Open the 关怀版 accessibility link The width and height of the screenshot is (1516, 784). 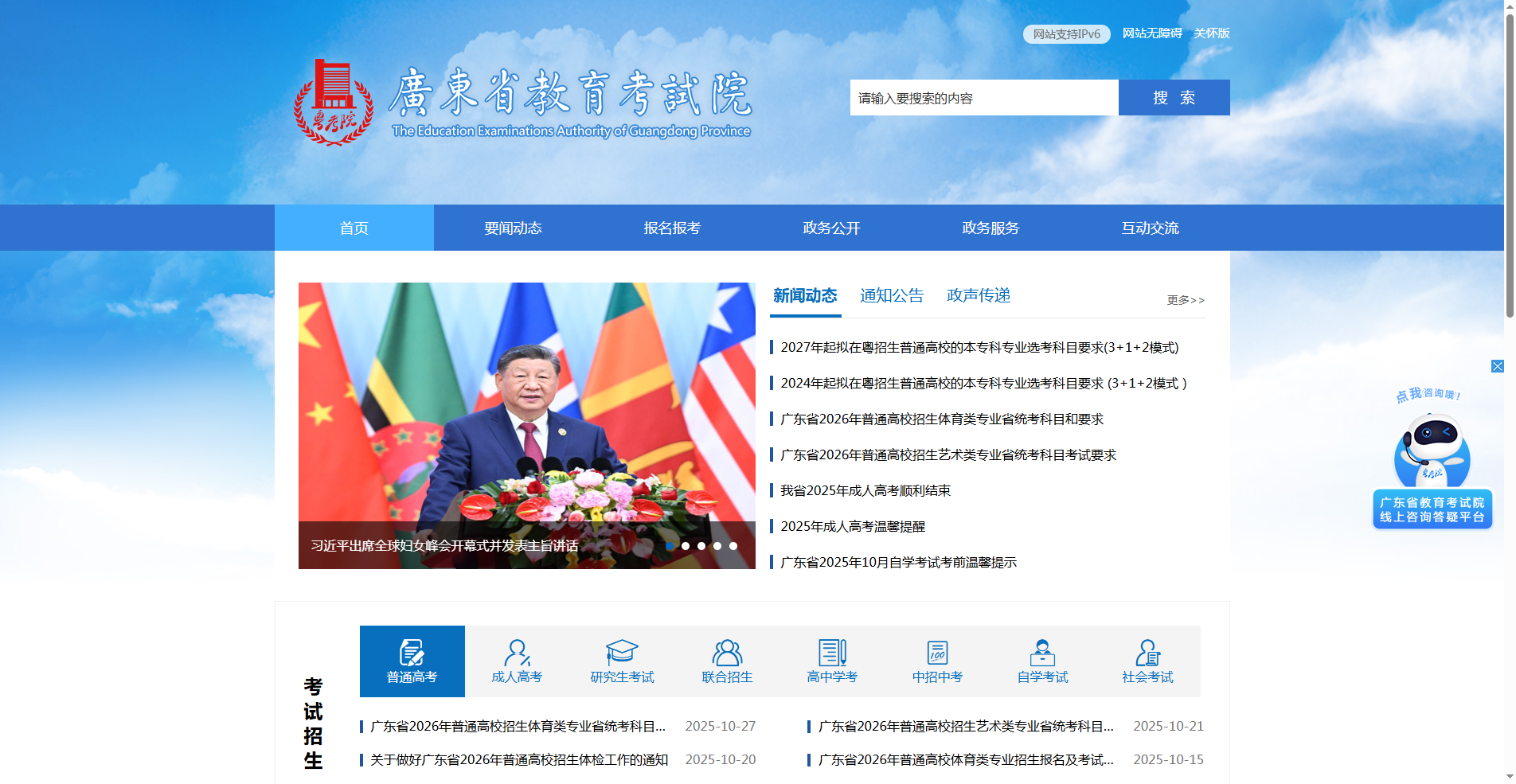(x=1211, y=33)
